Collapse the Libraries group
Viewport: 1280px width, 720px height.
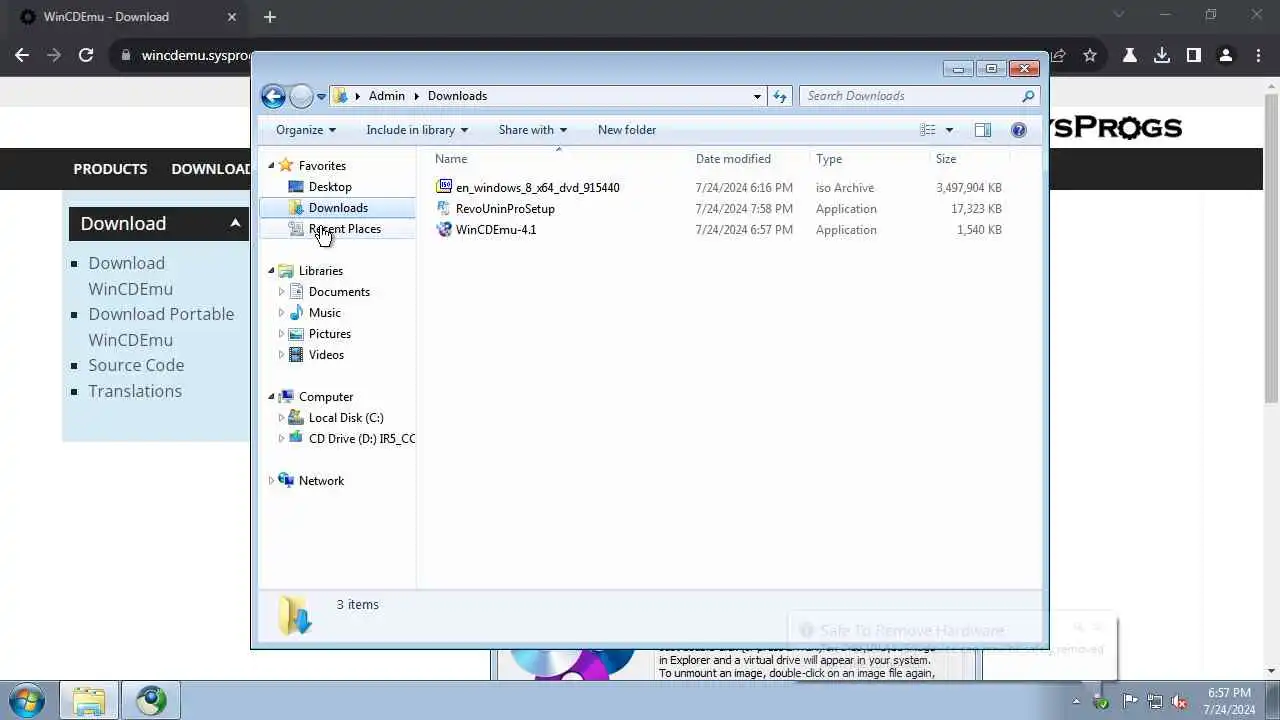click(x=271, y=271)
